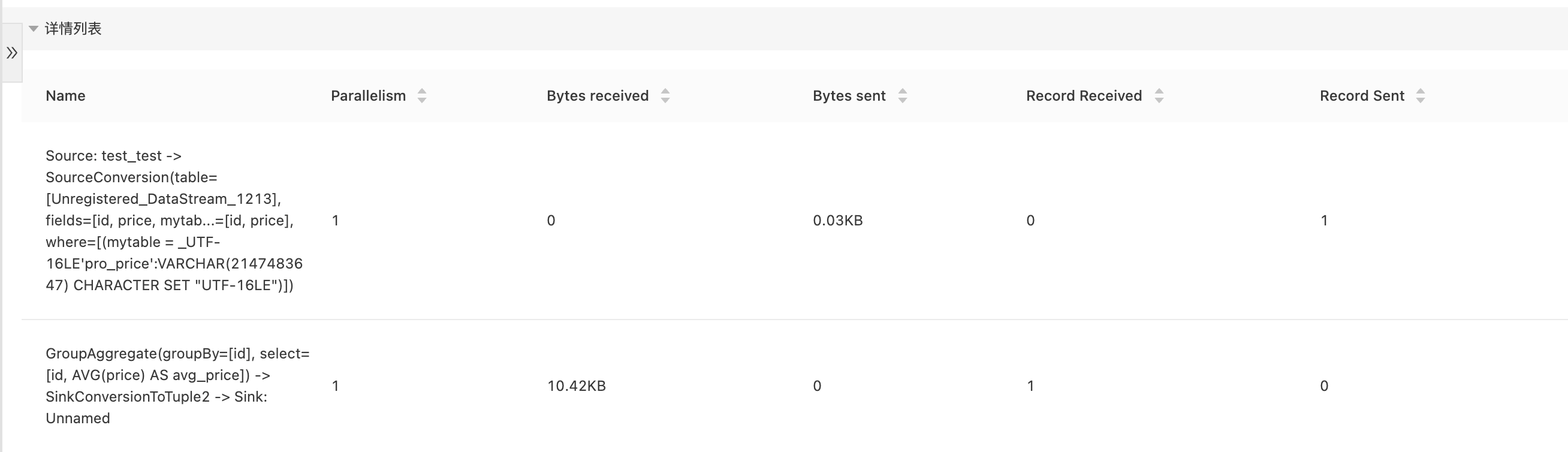Open the Source: test_test operator row
The width and height of the screenshot is (1568, 452).
(794, 221)
